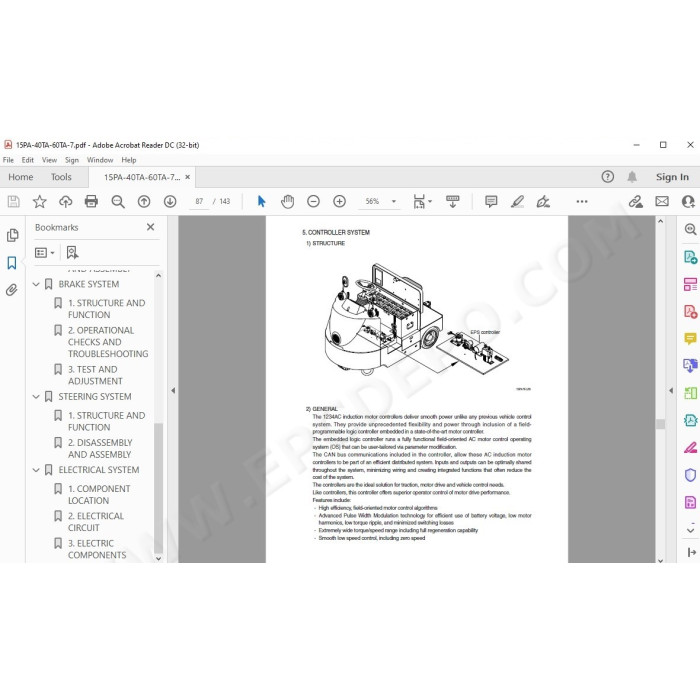
Task: Toggle the Bookmarks panel icon
Action: tap(12, 262)
